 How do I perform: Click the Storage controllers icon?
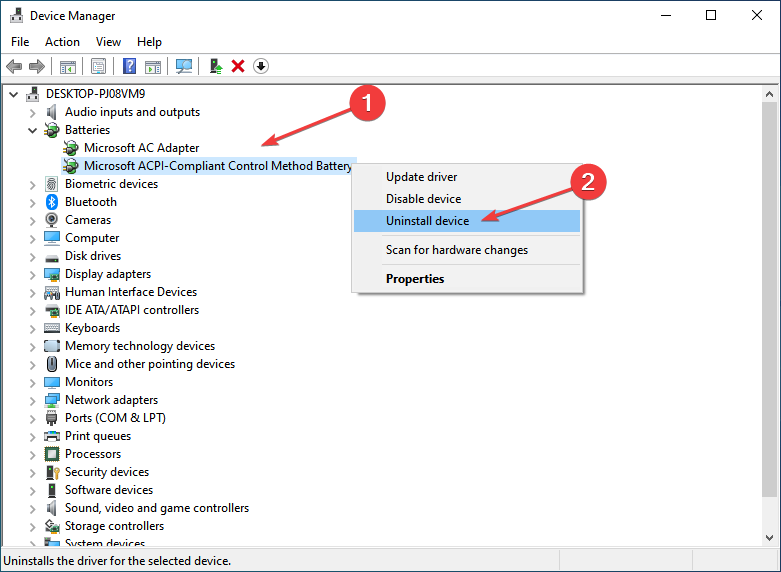click(x=52, y=526)
